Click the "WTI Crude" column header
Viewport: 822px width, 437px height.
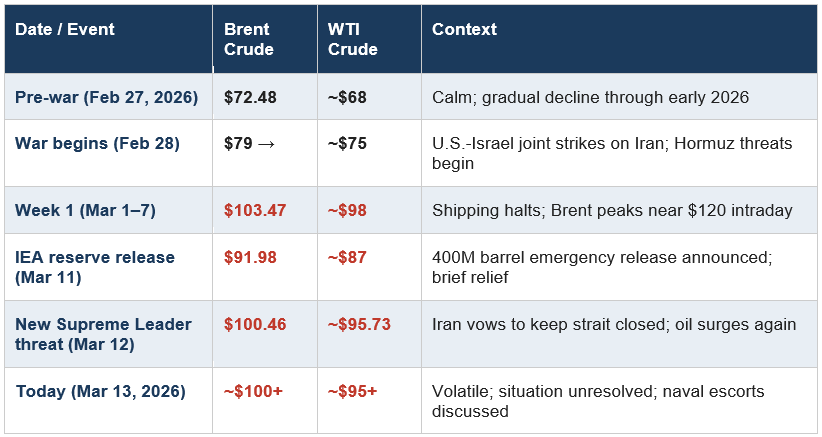pos(352,39)
